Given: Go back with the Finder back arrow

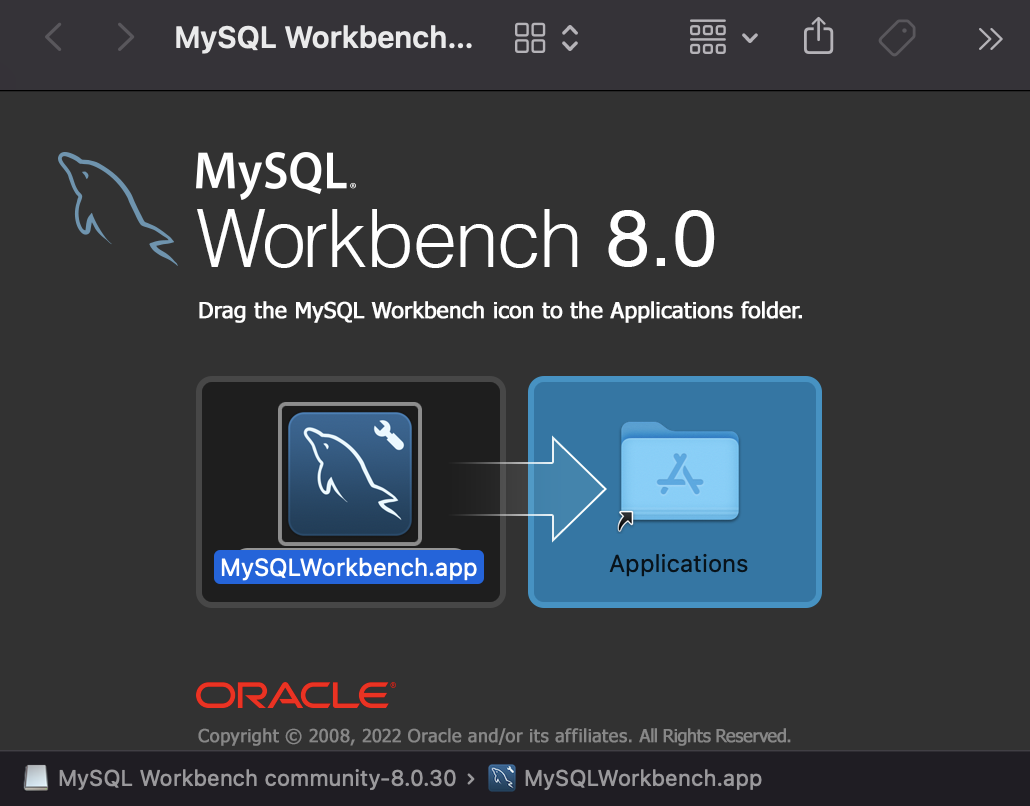Looking at the screenshot, I should pos(54,37).
